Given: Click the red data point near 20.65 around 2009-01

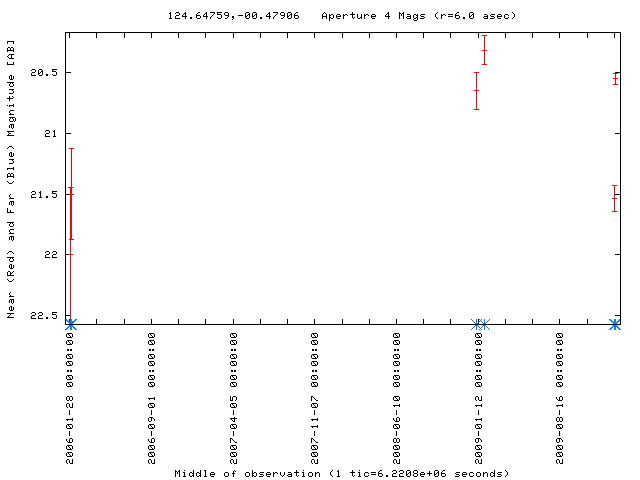Looking at the screenshot, I should click(x=476, y=91).
